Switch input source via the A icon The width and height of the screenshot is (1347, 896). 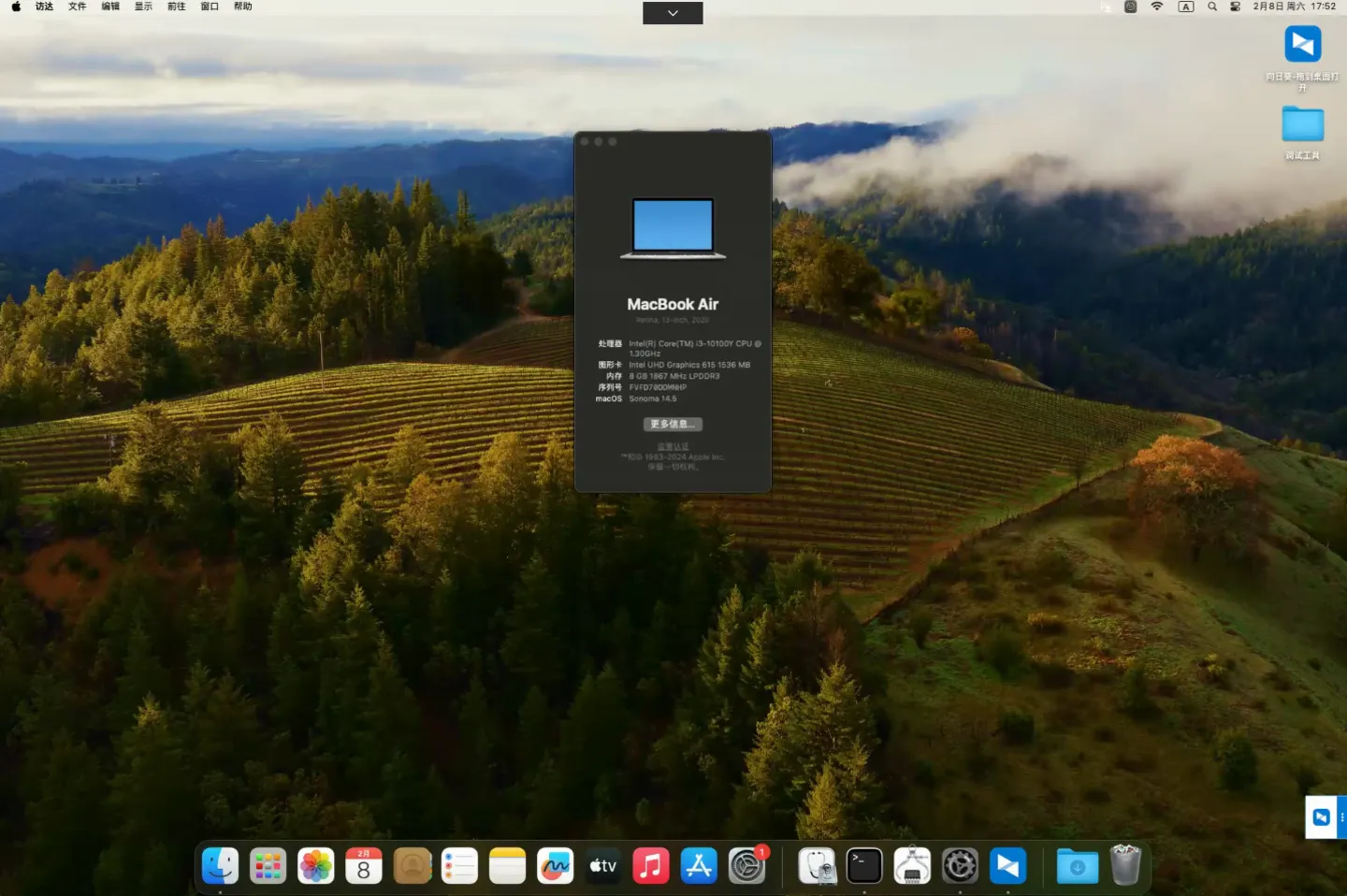(x=1185, y=7)
